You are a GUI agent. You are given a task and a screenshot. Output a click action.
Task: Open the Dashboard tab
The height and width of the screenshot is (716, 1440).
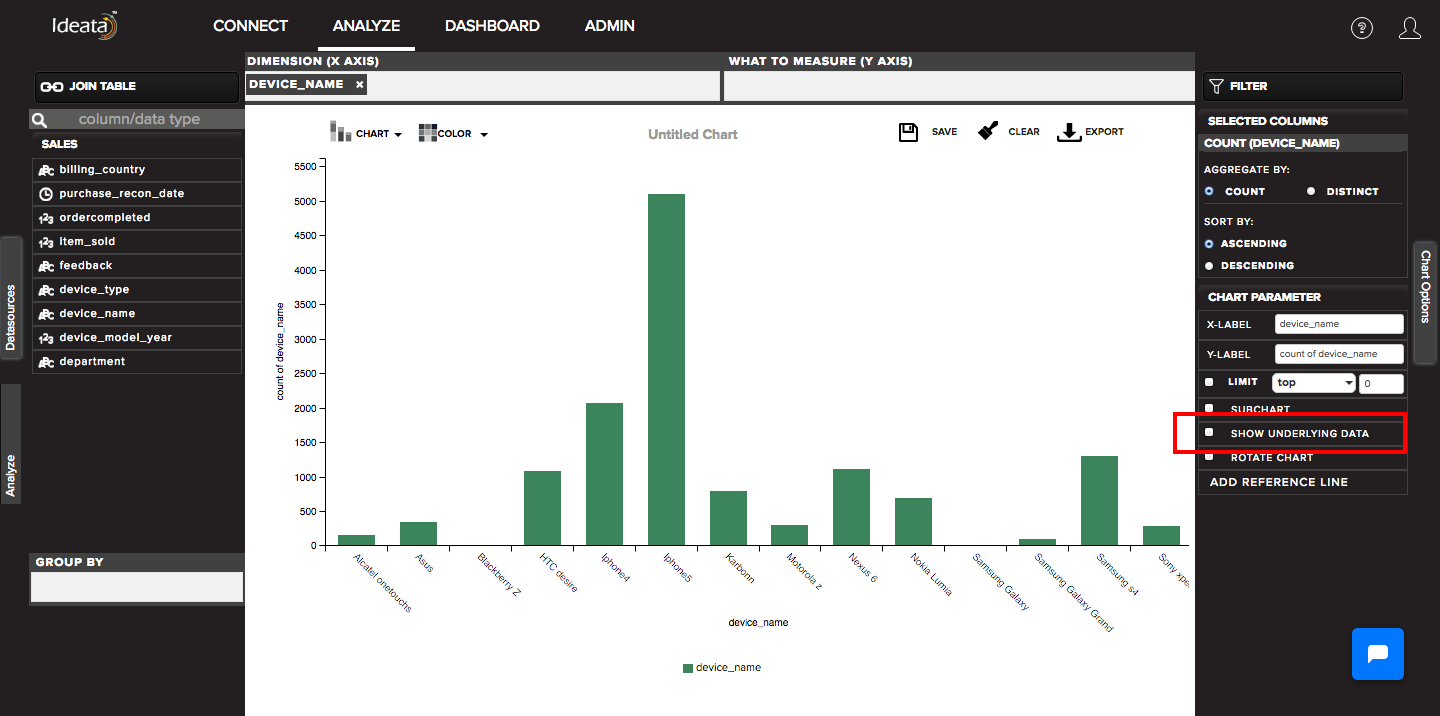[x=492, y=26]
